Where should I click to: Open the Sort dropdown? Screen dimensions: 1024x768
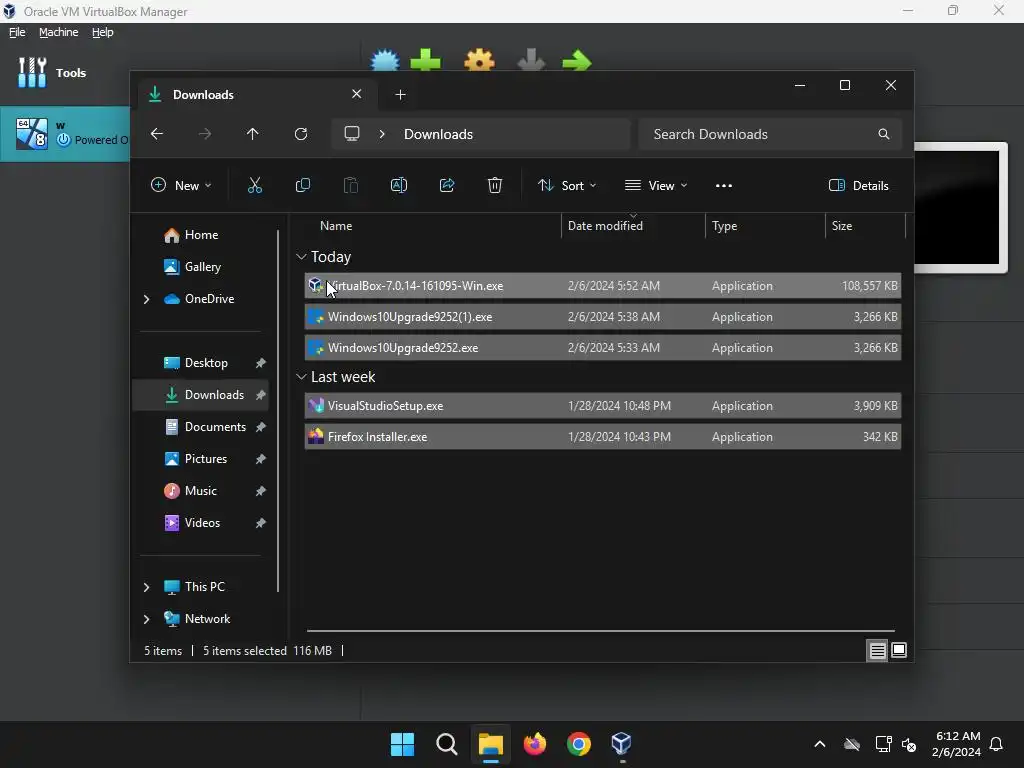[x=567, y=185]
